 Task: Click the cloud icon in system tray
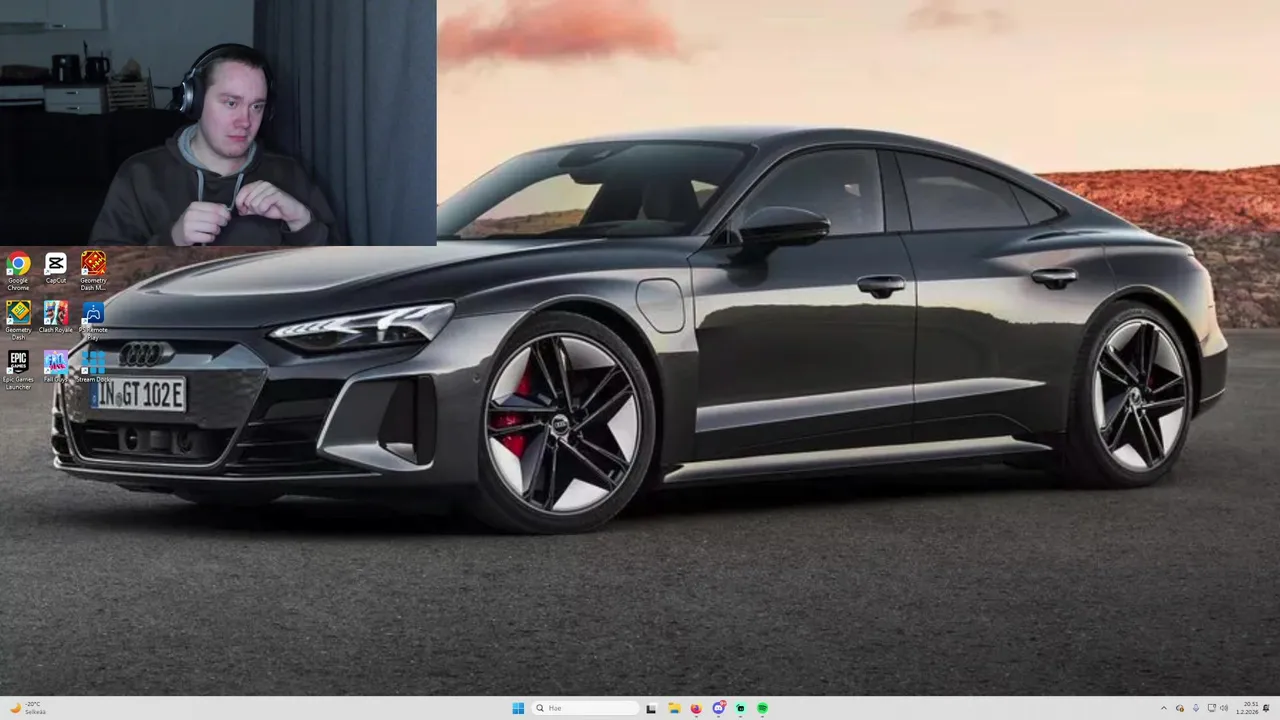1180,708
